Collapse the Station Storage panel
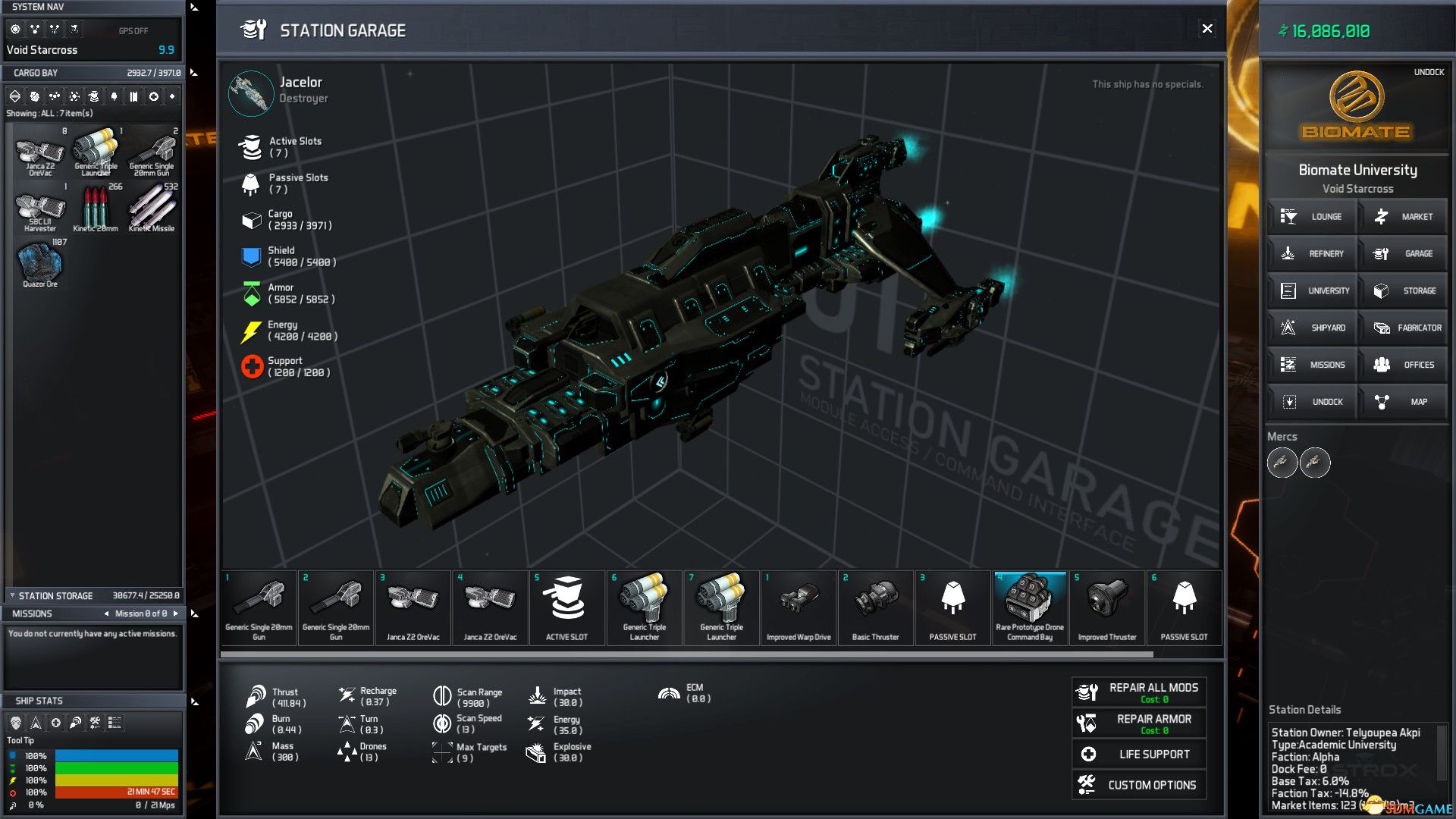The height and width of the screenshot is (819, 1456). (x=12, y=595)
